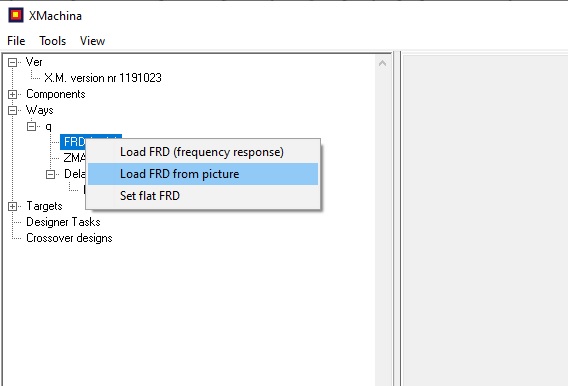The width and height of the screenshot is (568, 386).
Task: Choose Set flat FRD entry
Action: pyautogui.click(x=203, y=196)
